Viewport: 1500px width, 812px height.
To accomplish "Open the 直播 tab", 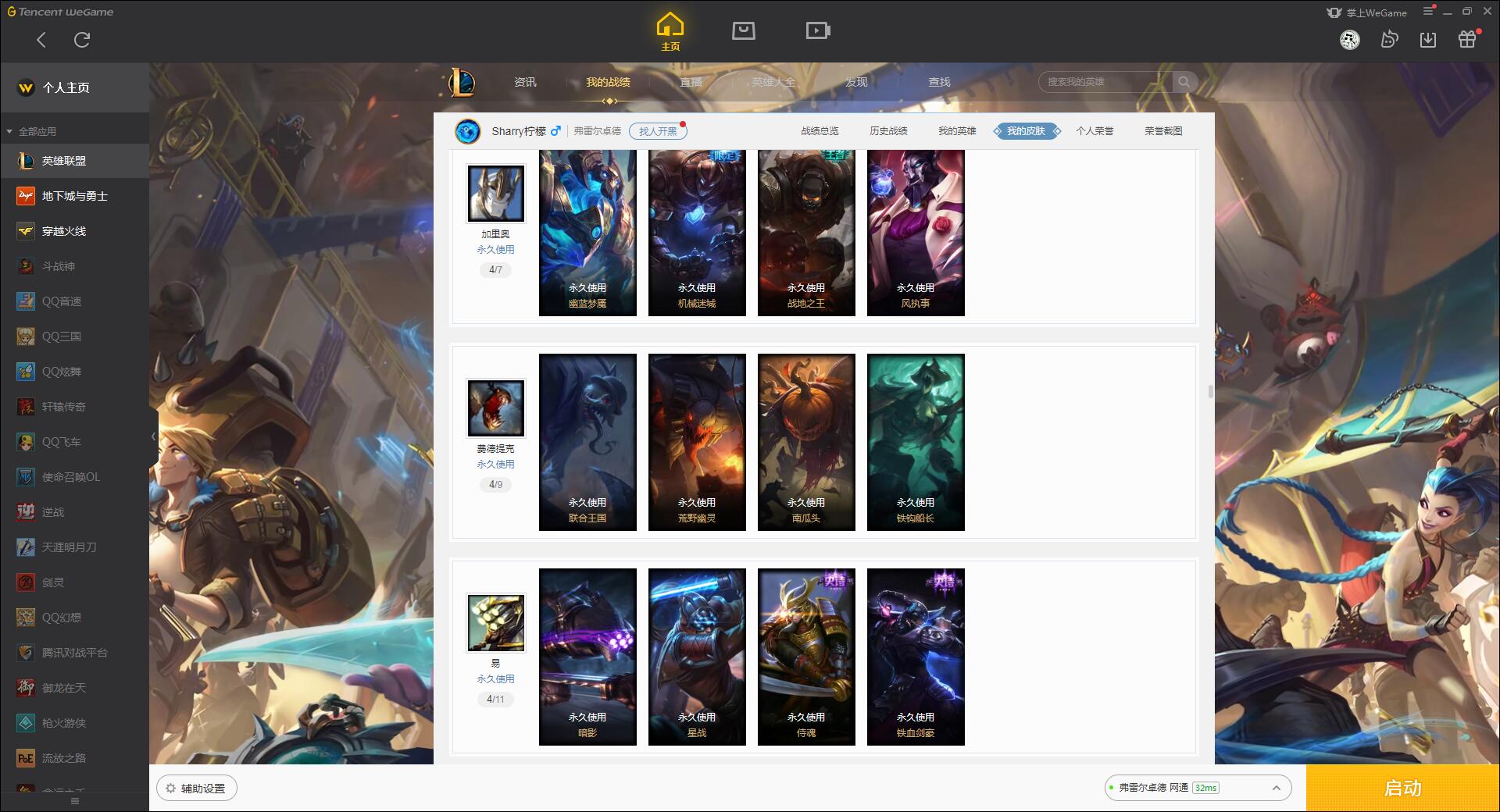I will point(691,82).
